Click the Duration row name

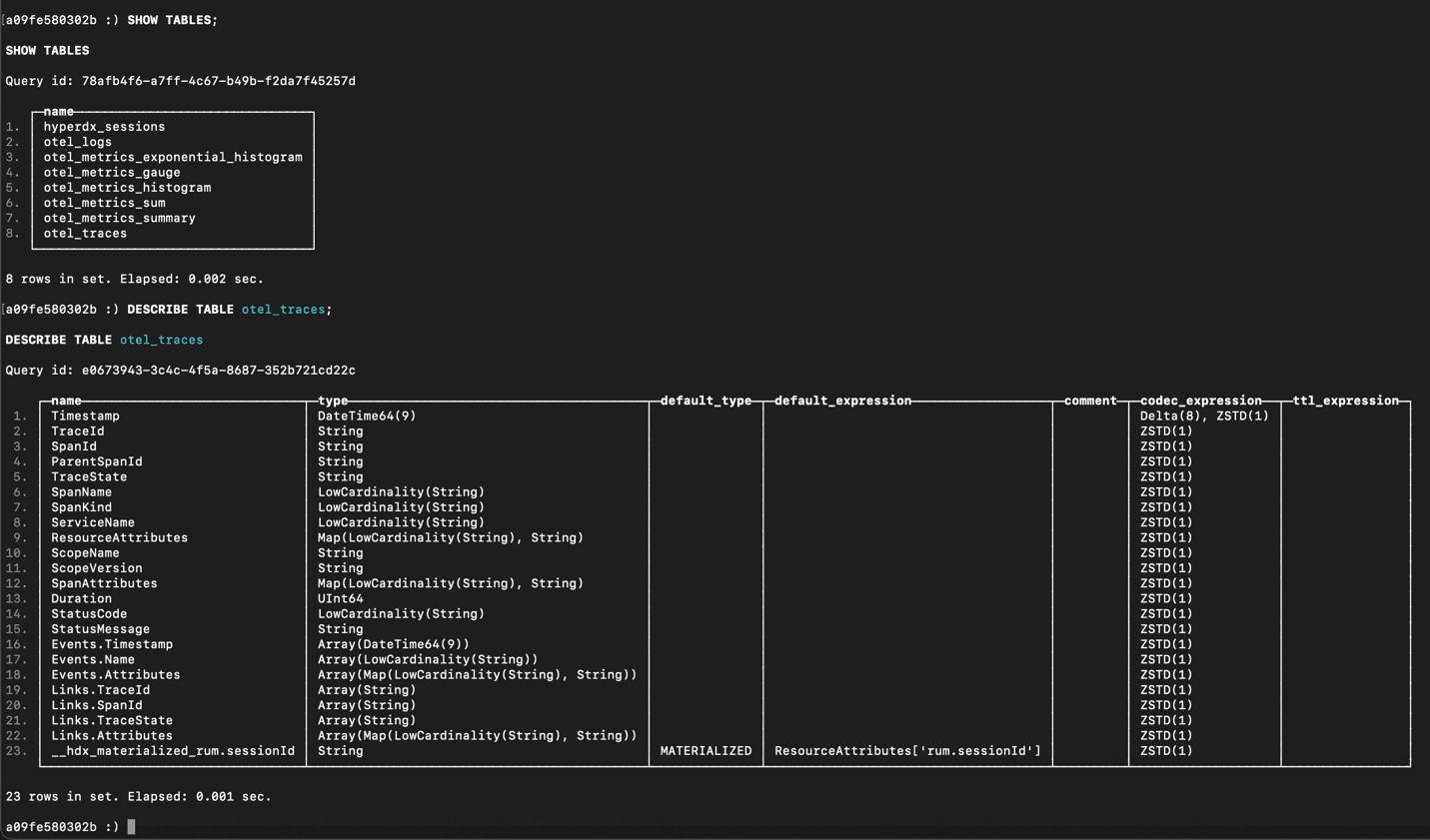point(82,598)
